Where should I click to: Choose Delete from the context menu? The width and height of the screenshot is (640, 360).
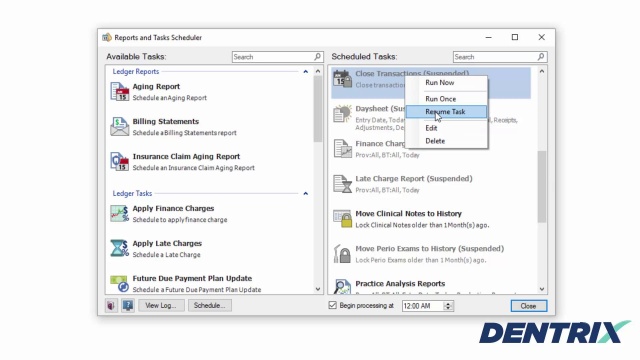coord(435,141)
